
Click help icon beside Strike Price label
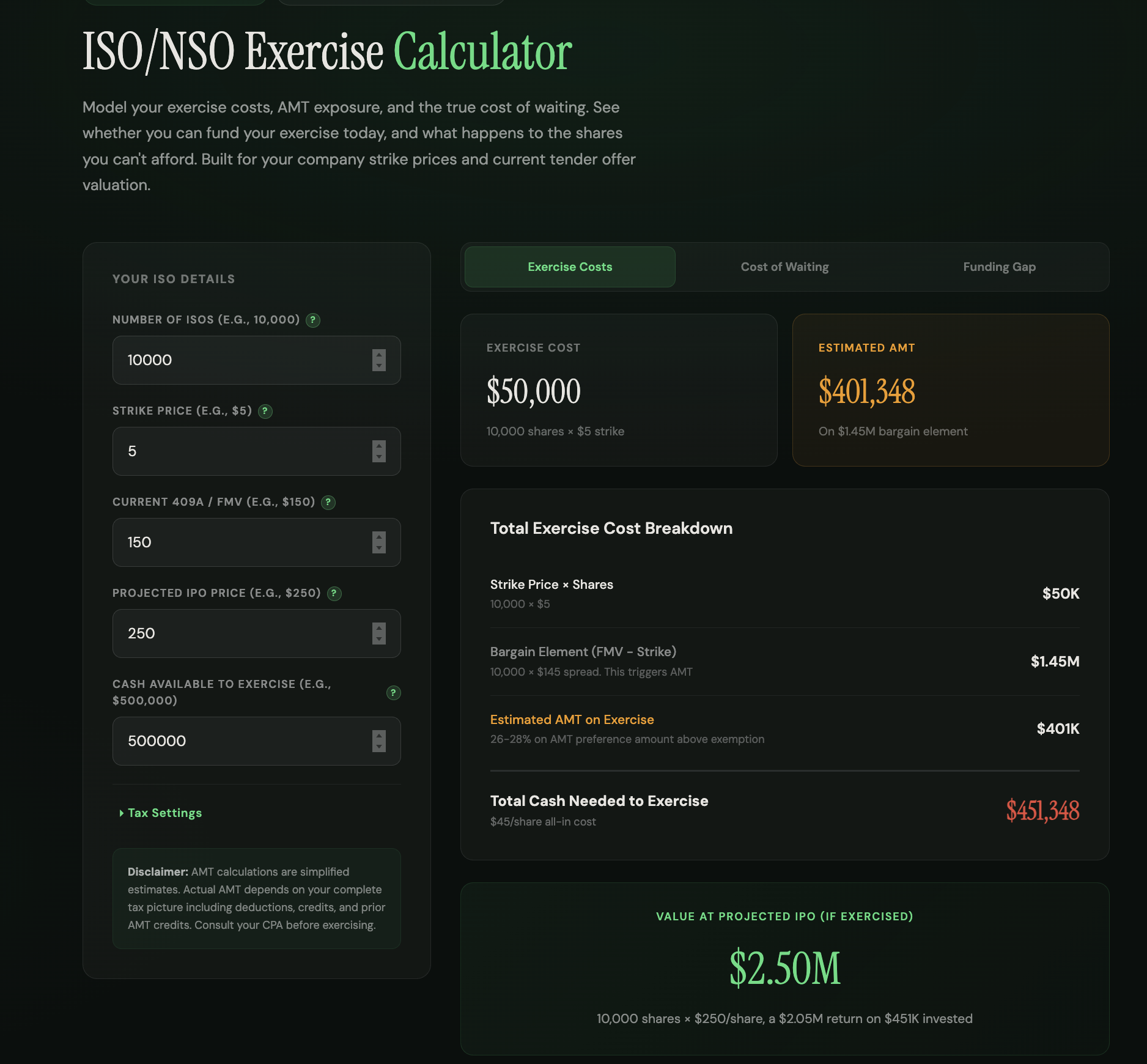[265, 411]
